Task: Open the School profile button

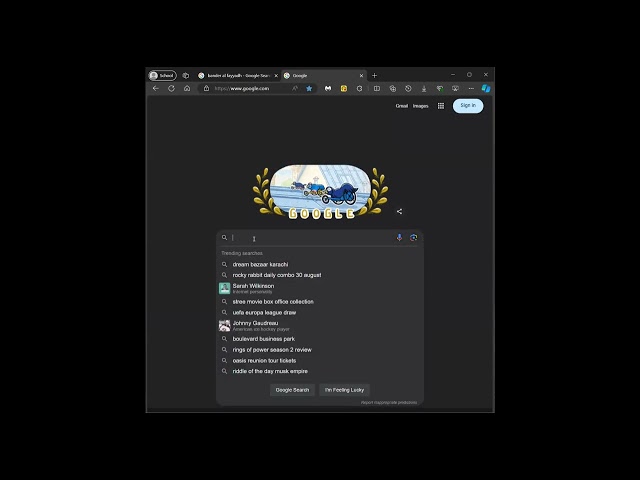Action: point(162,76)
